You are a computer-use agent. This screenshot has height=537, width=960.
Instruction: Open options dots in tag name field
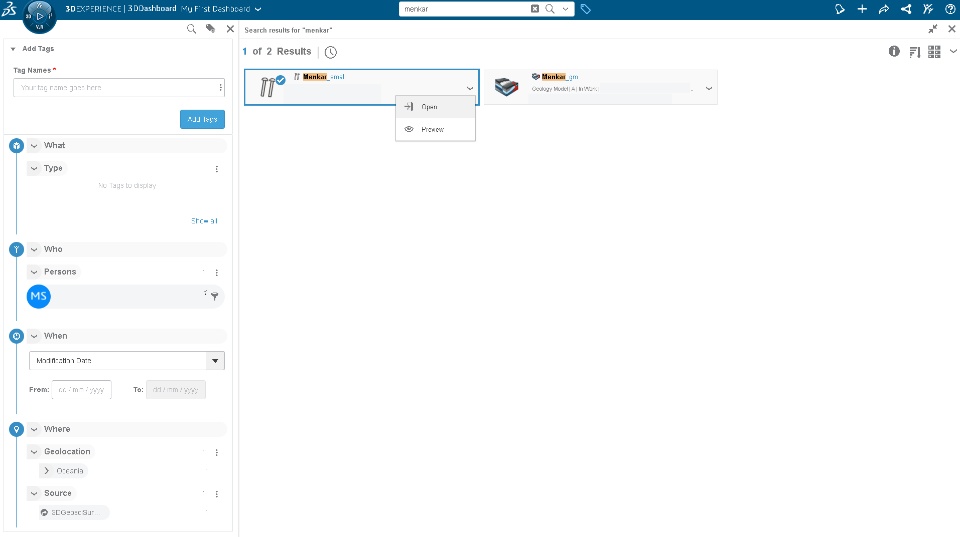point(220,88)
